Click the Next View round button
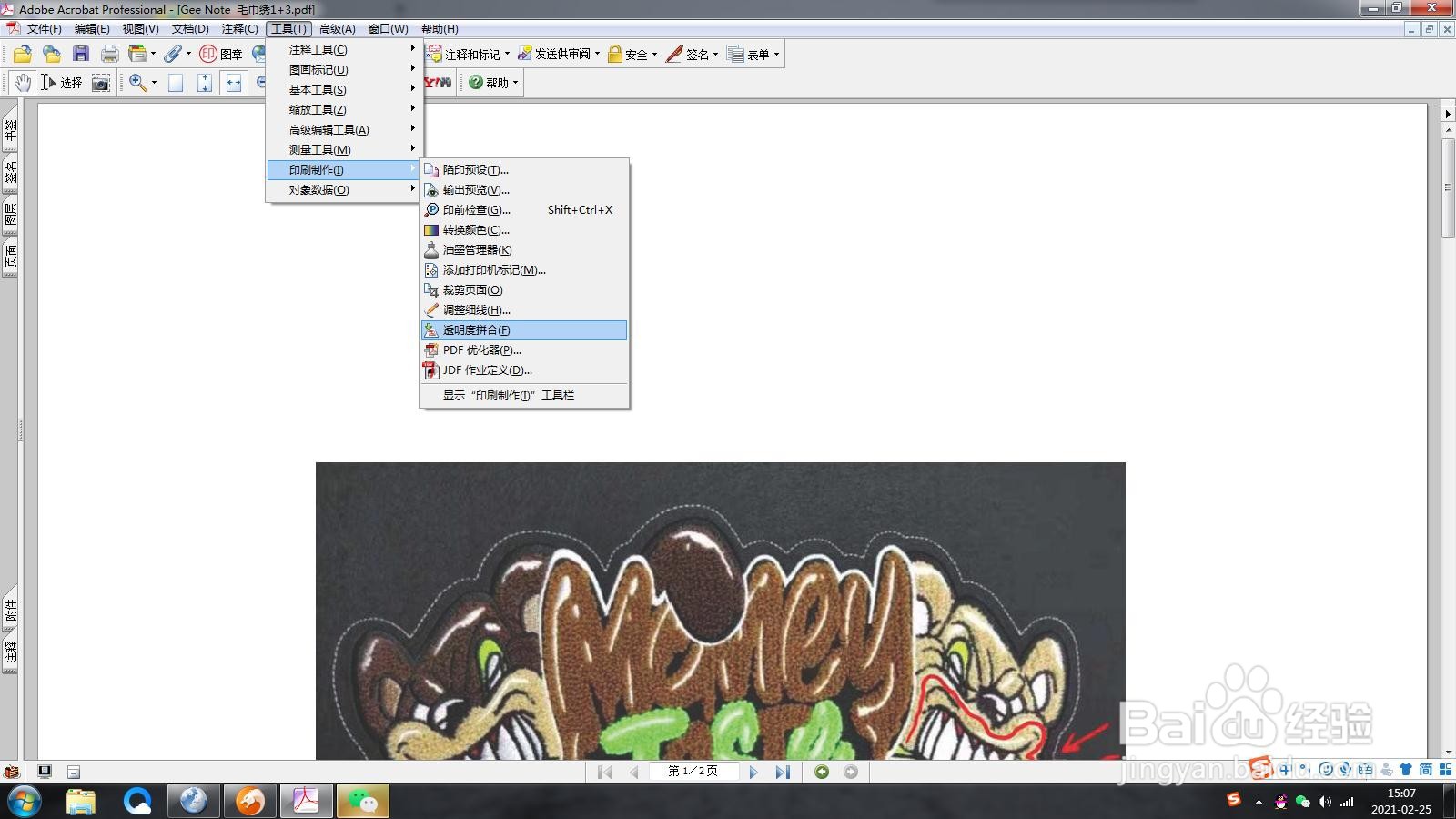The image size is (1456, 819). [851, 772]
